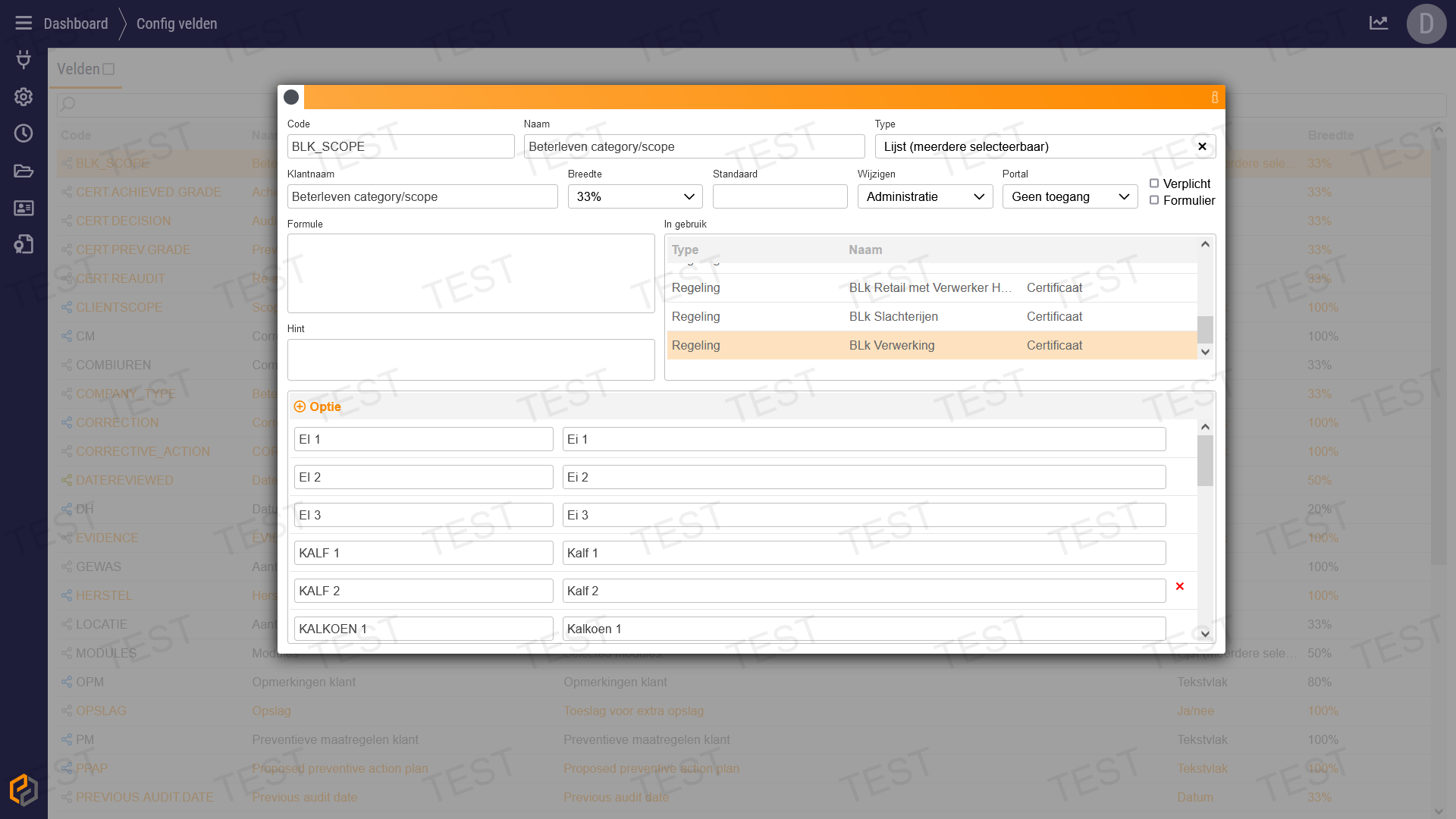Clear the Type selection with the X
This screenshot has width=1456, height=819.
click(x=1202, y=146)
